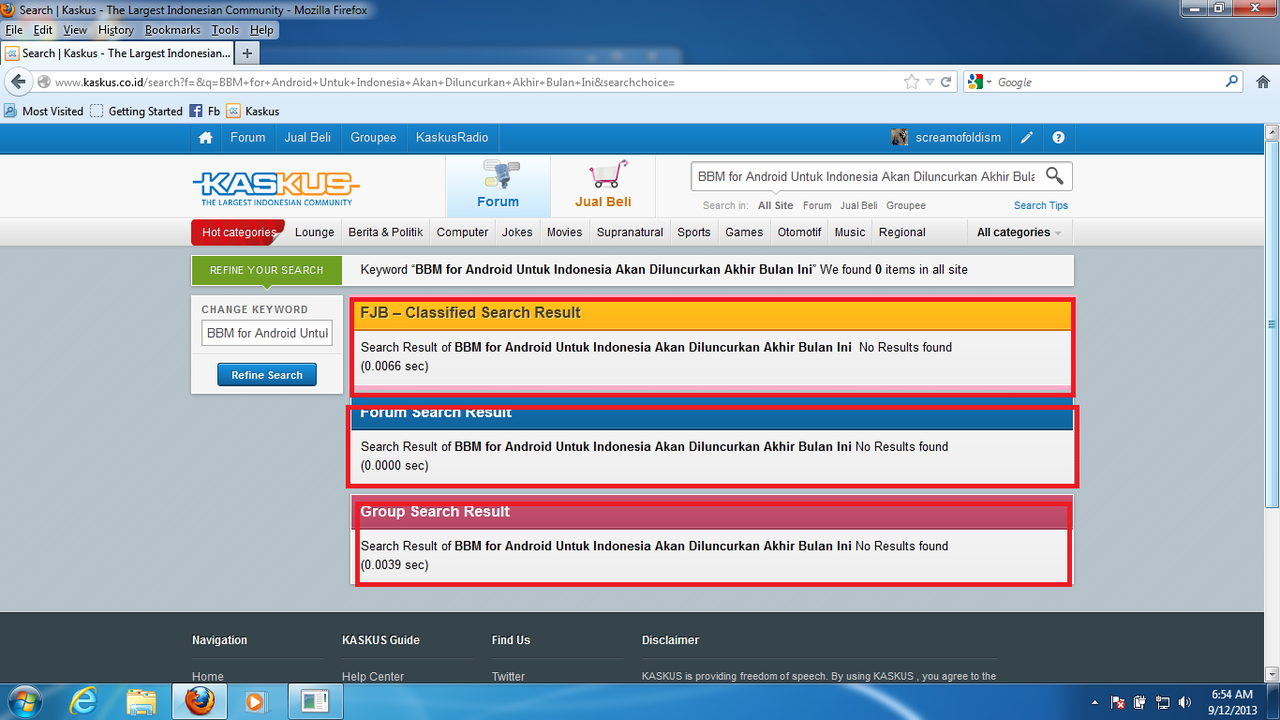The width and height of the screenshot is (1280, 720).
Task: Click the Change Keyword input field
Action: coord(267,333)
